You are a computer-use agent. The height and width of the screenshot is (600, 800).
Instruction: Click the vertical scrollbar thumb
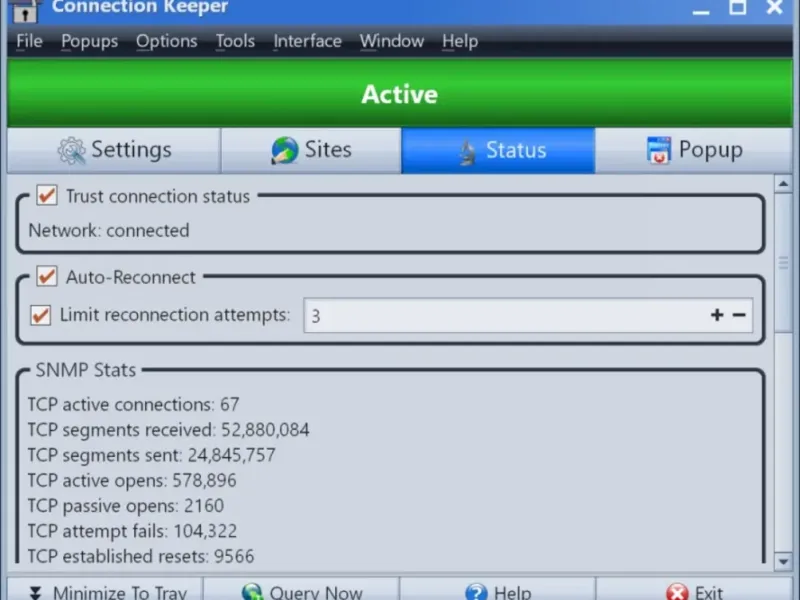pos(783,262)
